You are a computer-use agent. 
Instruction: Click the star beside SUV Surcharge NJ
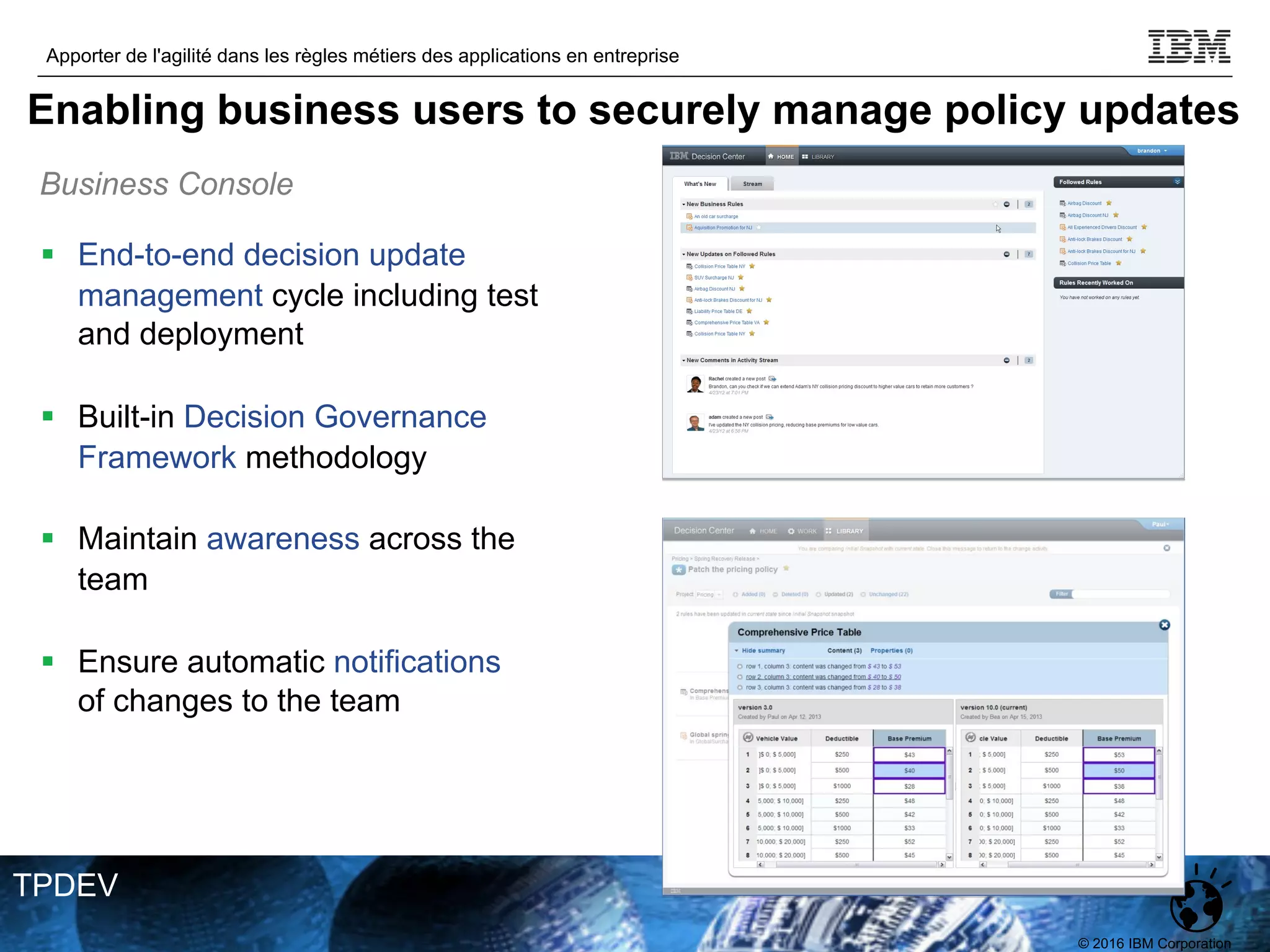740,278
